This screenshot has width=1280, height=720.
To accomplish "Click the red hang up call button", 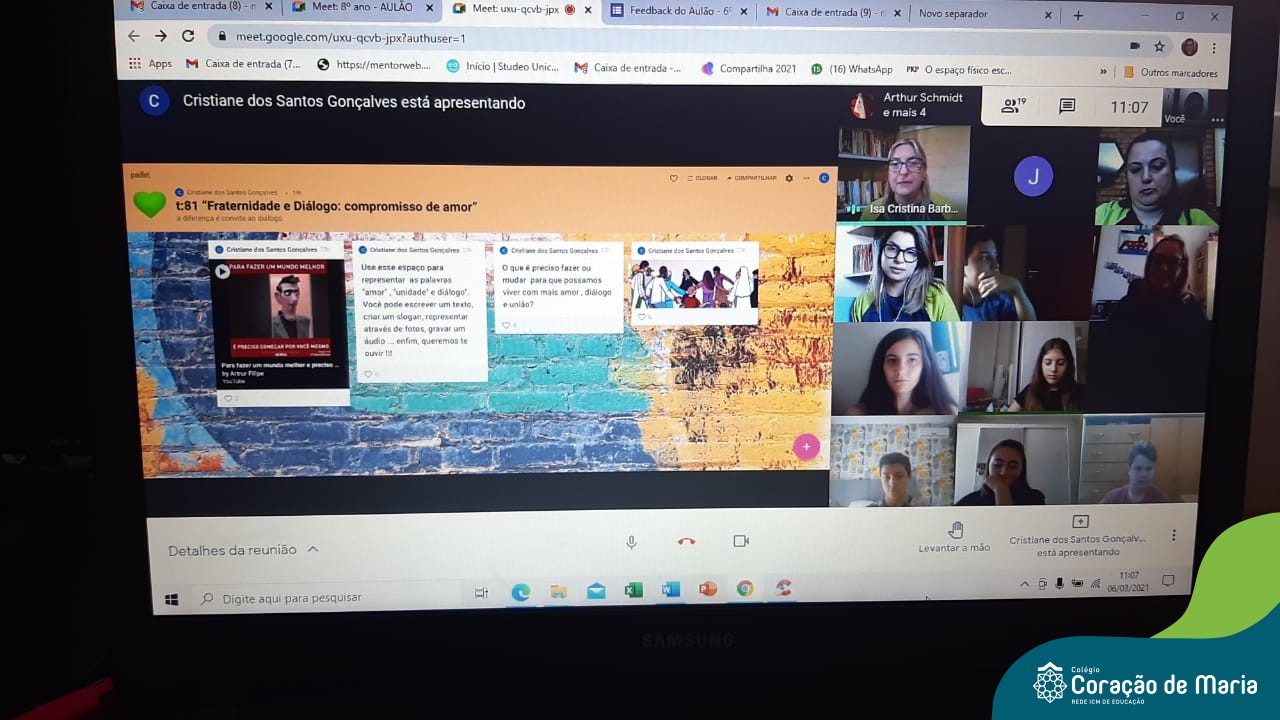I will 686,542.
